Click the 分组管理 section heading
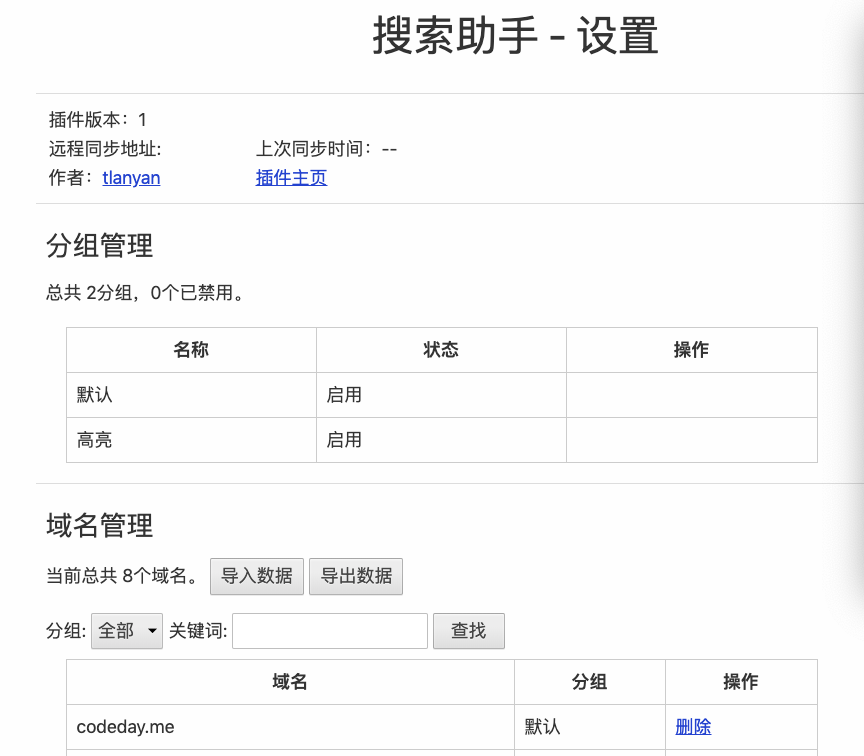The width and height of the screenshot is (864, 756). click(x=99, y=246)
